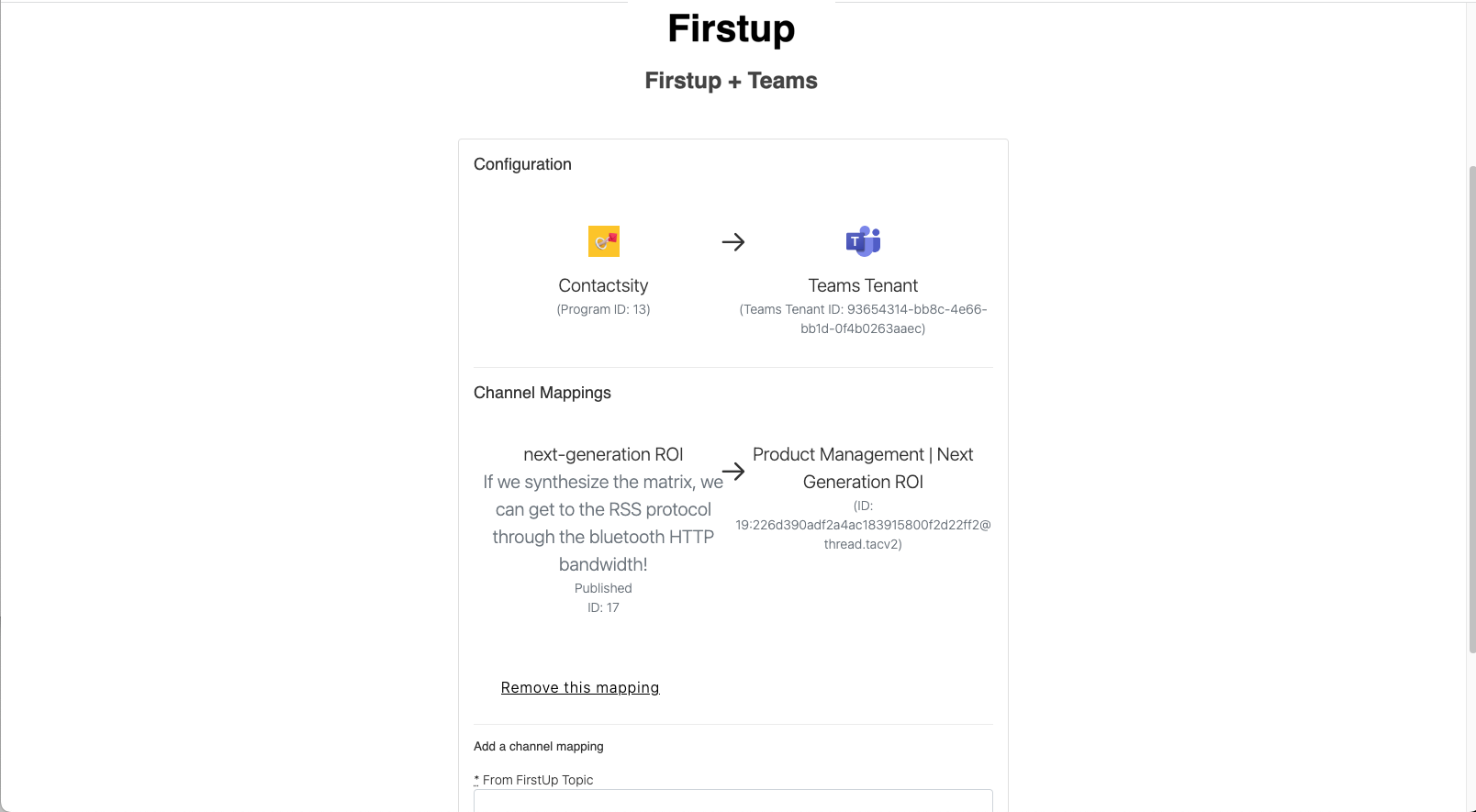Click the Add a channel mapping label
The height and width of the screenshot is (812, 1476).
(539, 746)
